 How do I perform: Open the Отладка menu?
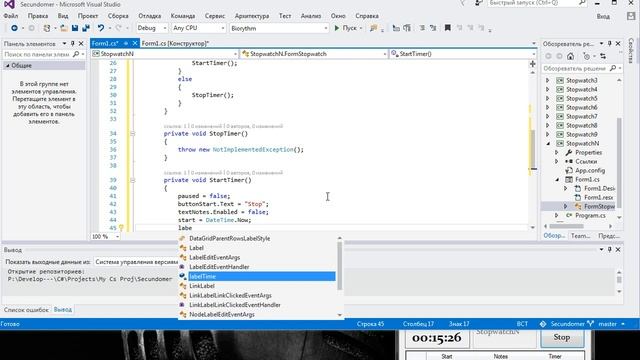pyautogui.click(x=149, y=16)
